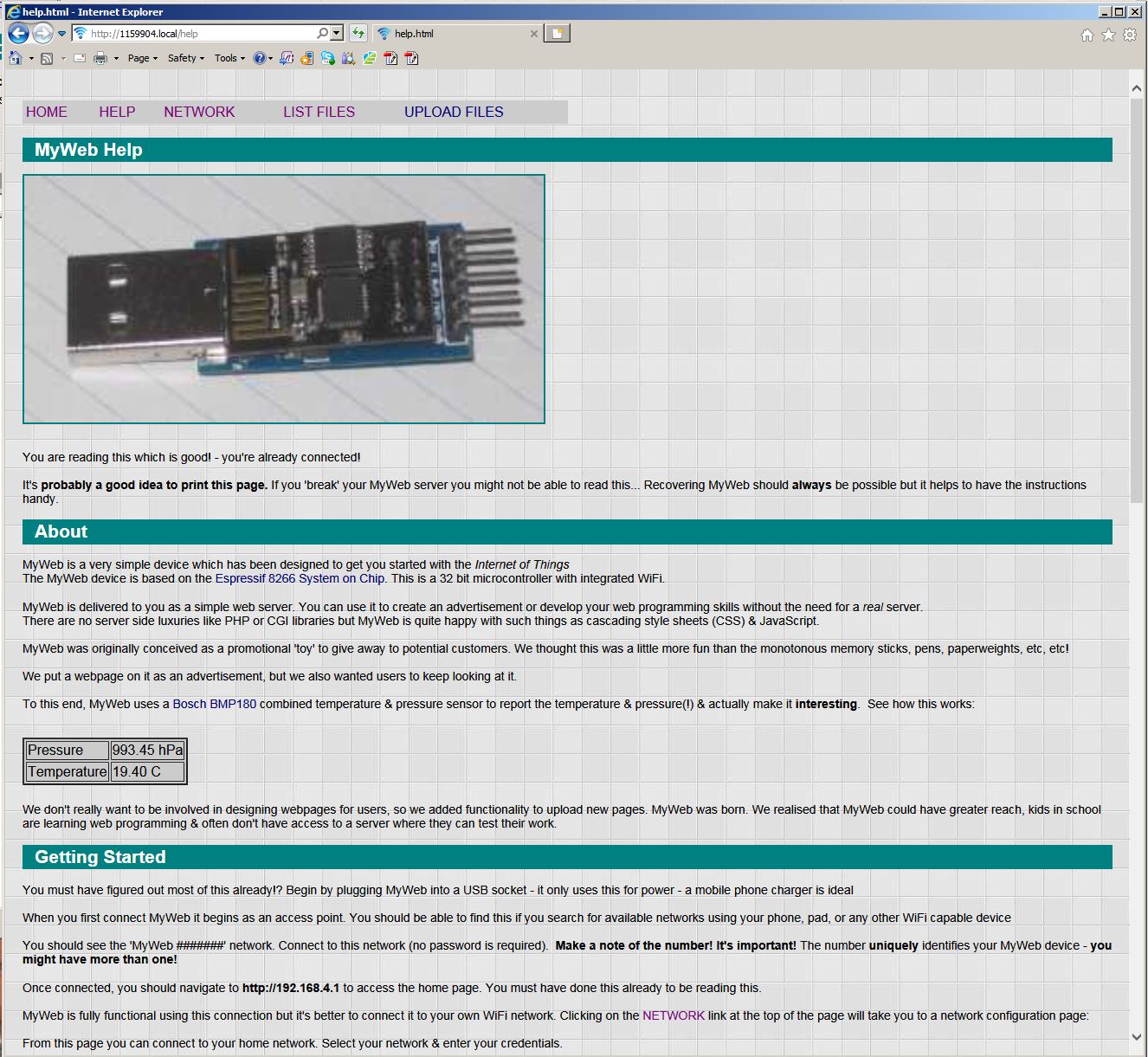This screenshot has height=1057, width=1148.
Task: Click the MyWeb device photo
Action: [x=284, y=299]
